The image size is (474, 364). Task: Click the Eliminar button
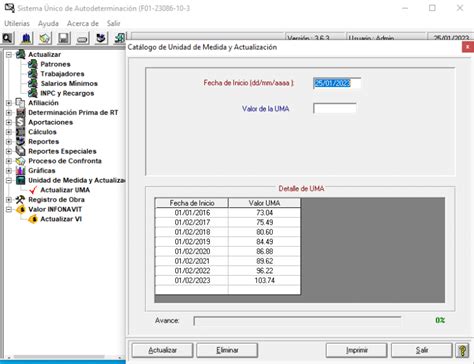coord(227,350)
